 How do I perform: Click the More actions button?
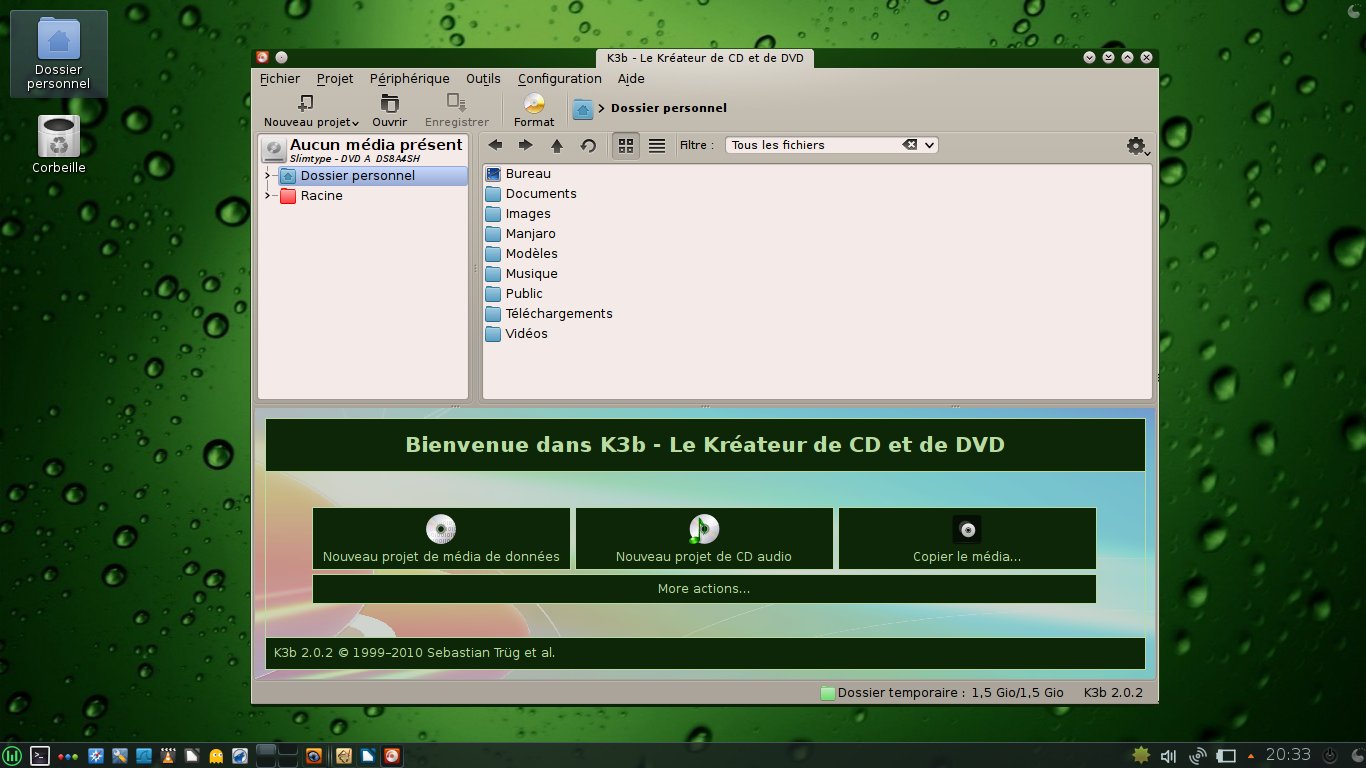click(704, 589)
